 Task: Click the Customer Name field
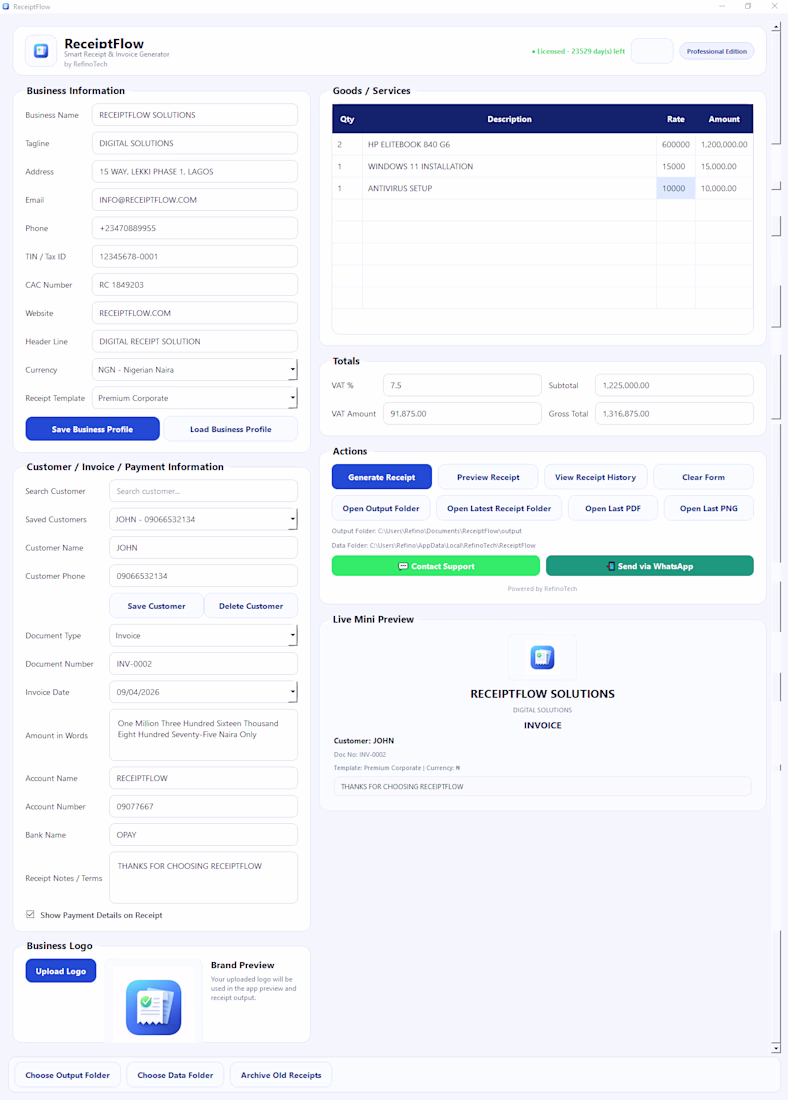click(203, 548)
